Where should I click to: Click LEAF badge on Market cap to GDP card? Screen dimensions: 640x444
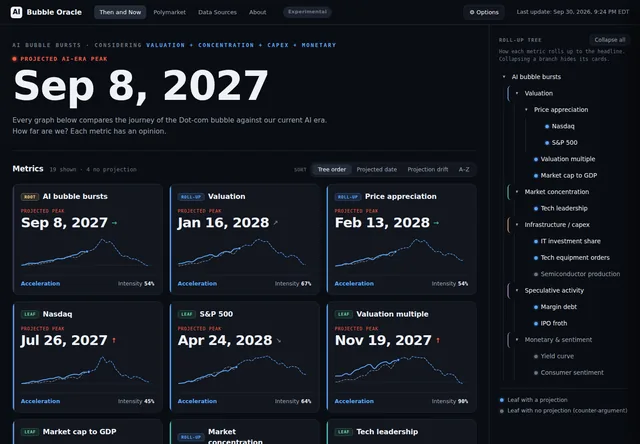pyautogui.click(x=30, y=432)
